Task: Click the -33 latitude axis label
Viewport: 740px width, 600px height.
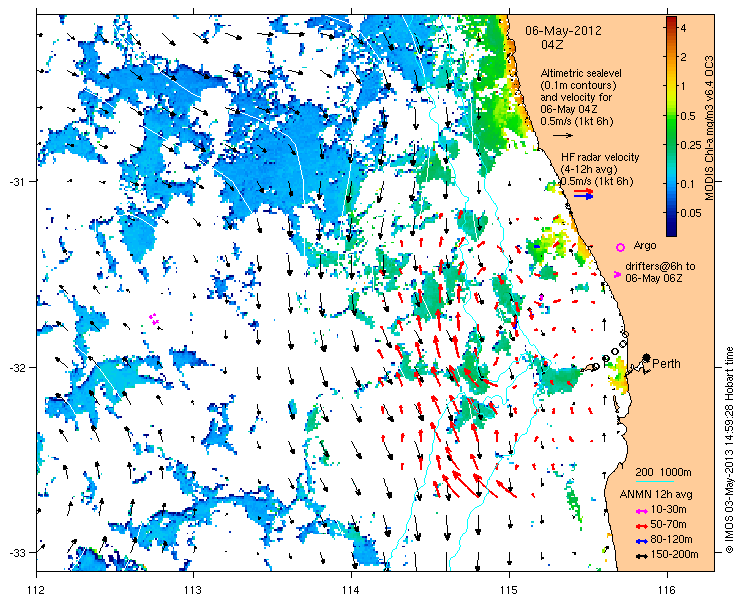Action: (18, 553)
